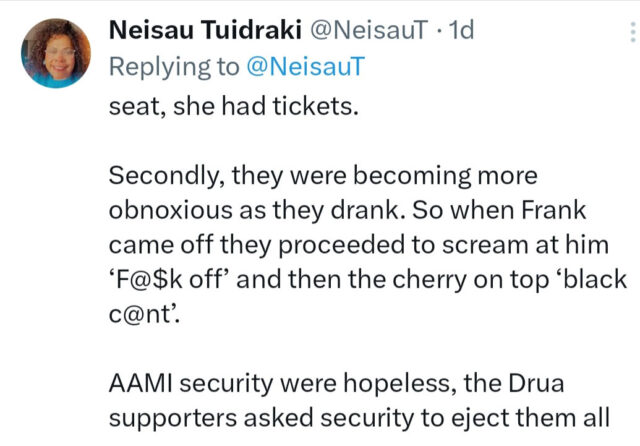Click the gray @NeisauT handle in header
The height and width of the screenshot is (446, 640).
click(x=369, y=30)
